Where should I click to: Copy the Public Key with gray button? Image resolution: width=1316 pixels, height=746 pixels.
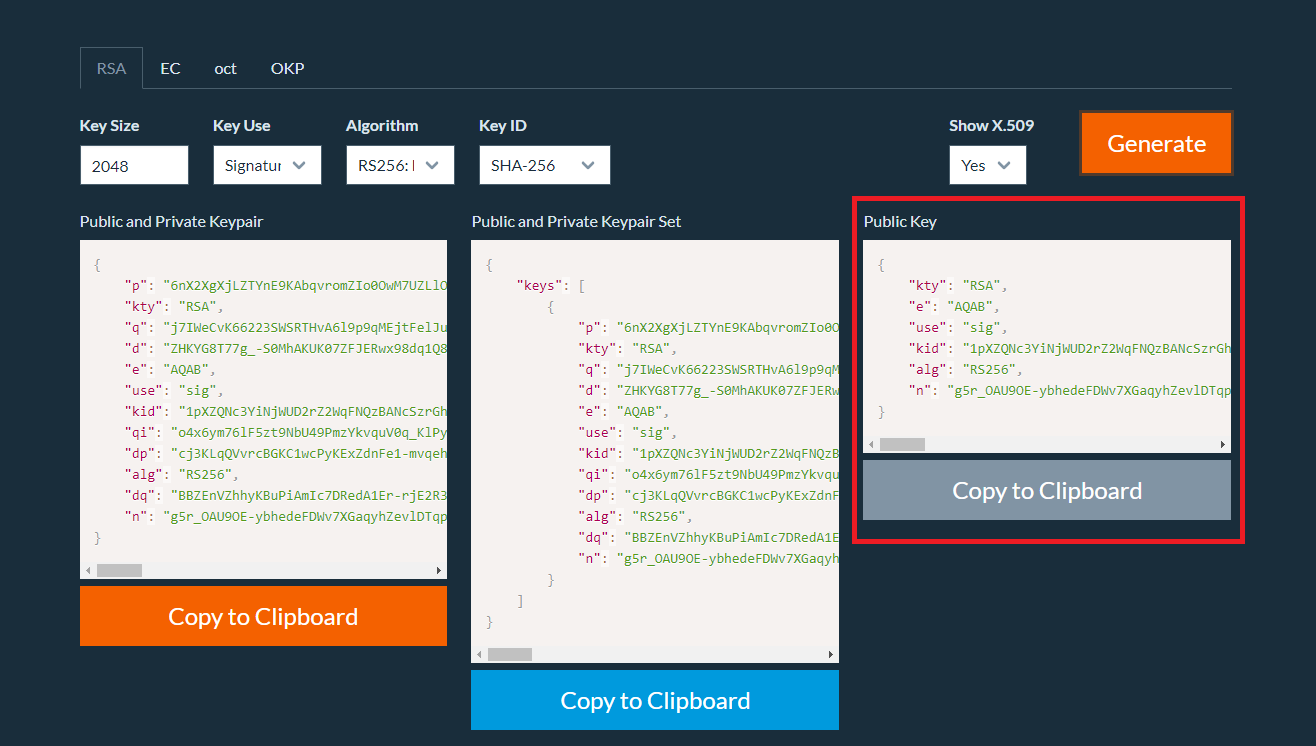click(x=1047, y=490)
